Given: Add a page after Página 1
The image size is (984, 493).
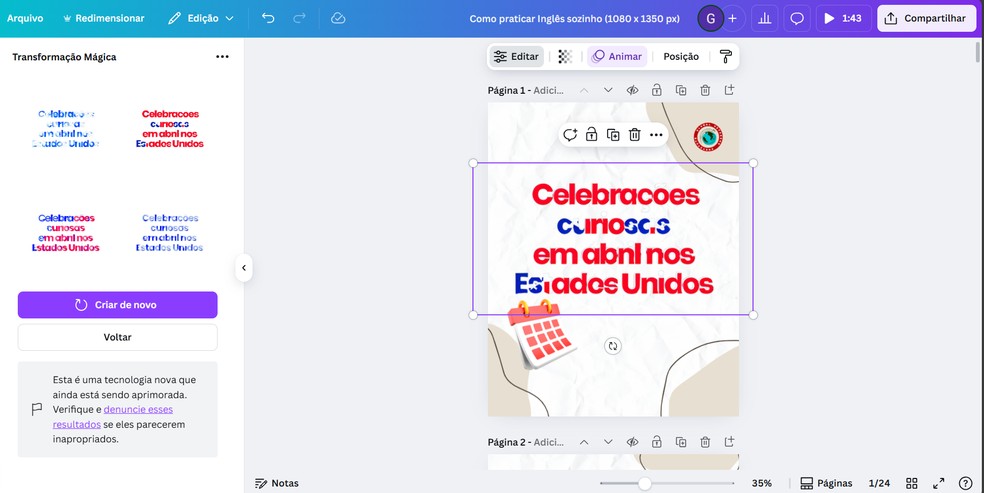Looking at the screenshot, I should pos(729,90).
